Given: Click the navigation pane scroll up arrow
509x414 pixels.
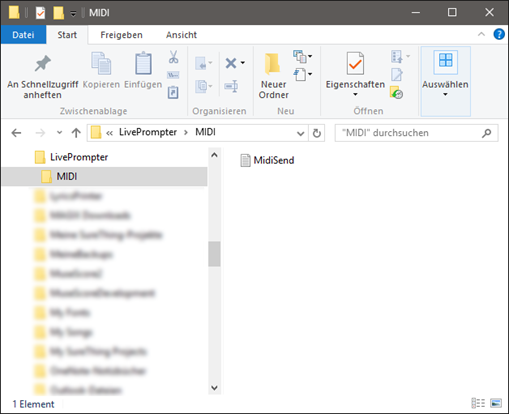Looking at the screenshot, I should pos(214,155).
